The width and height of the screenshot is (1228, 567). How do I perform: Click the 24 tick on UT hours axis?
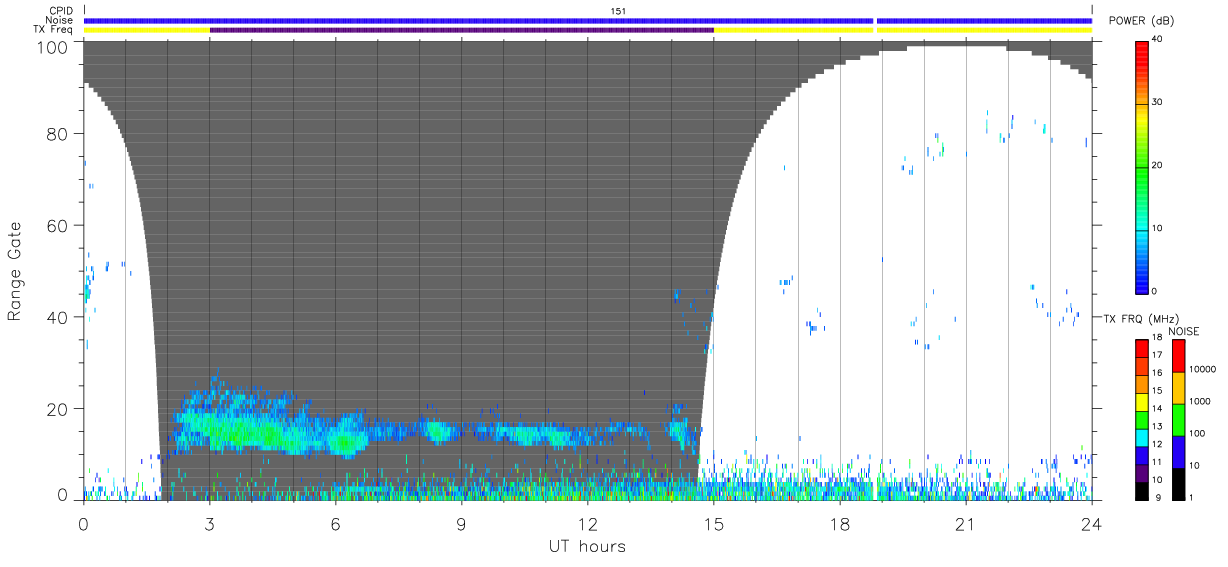click(1092, 523)
